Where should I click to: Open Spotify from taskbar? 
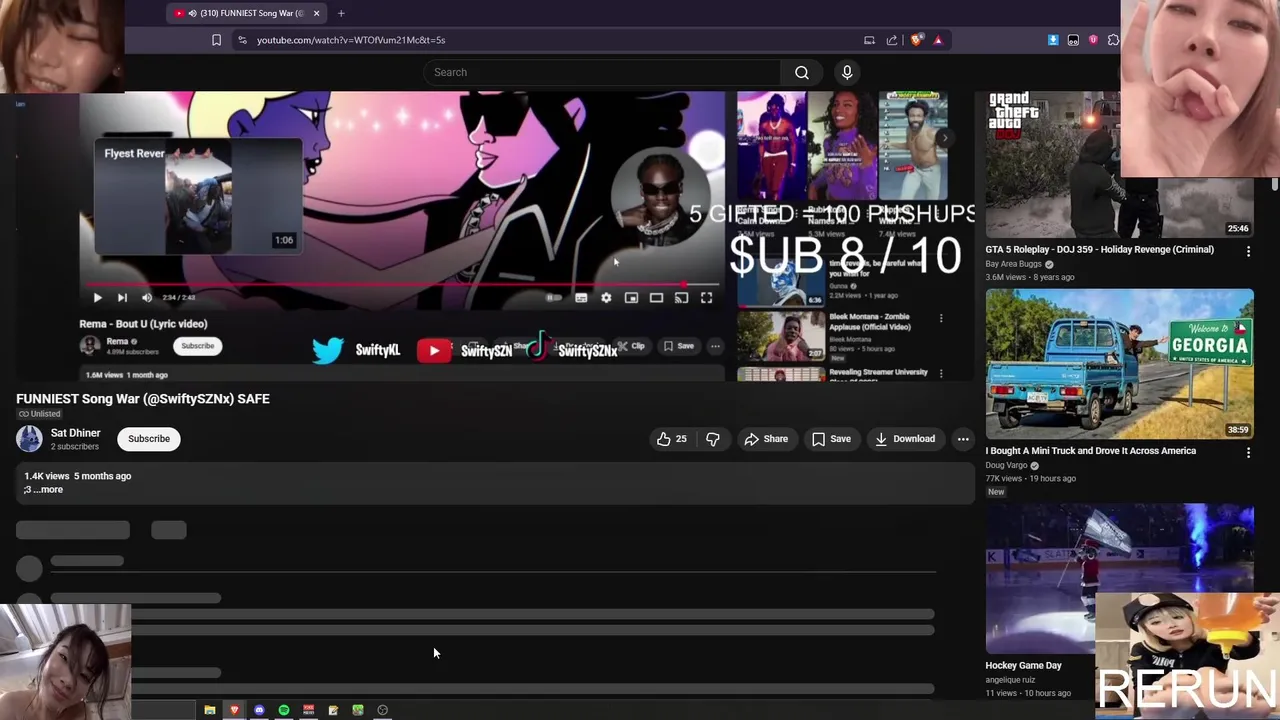pyautogui.click(x=284, y=710)
